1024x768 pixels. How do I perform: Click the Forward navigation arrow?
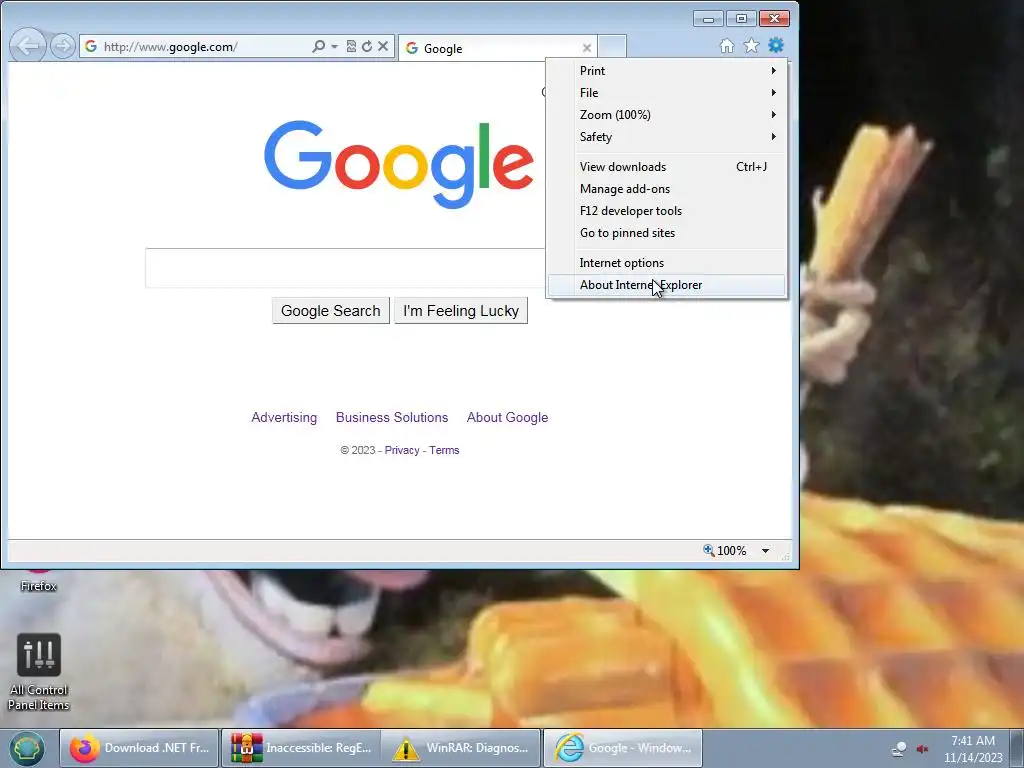pos(63,46)
